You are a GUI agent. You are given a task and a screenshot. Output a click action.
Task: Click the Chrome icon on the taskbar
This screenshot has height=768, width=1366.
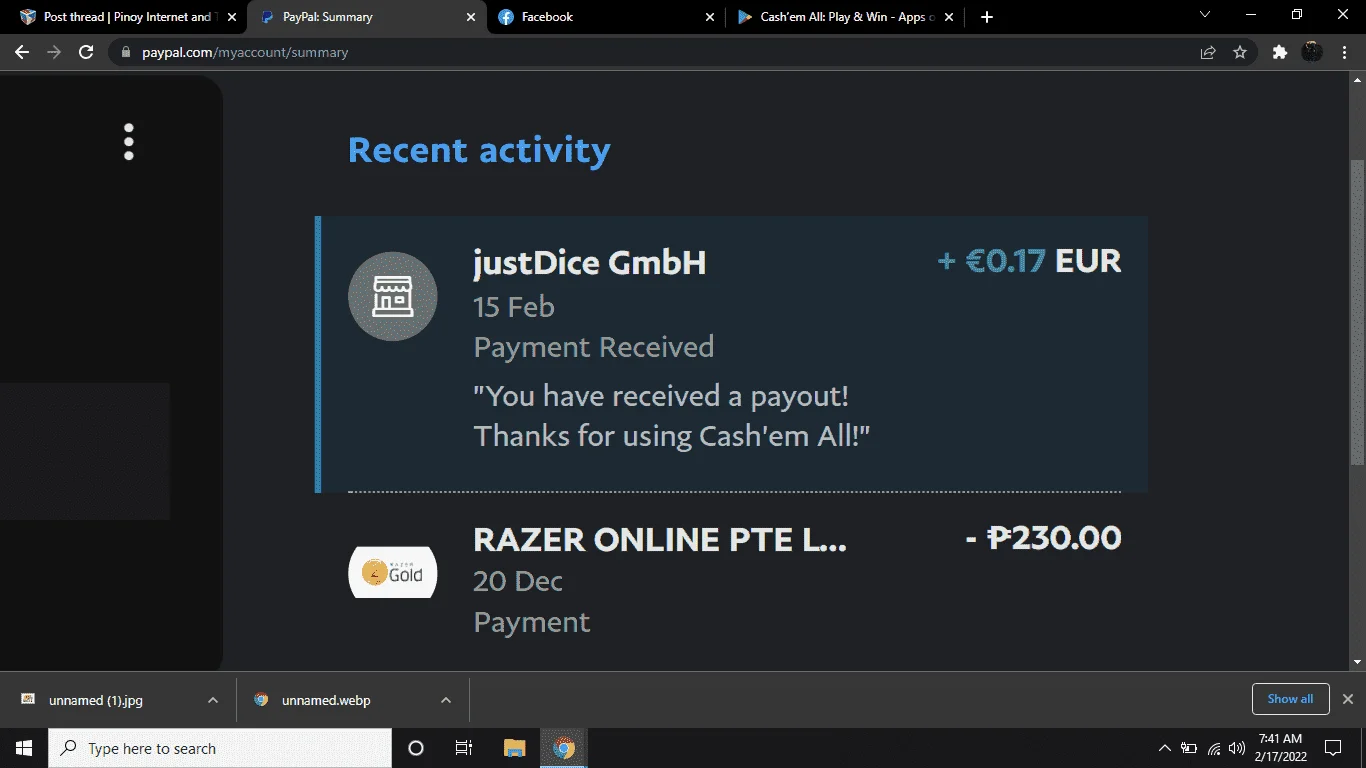(x=564, y=748)
